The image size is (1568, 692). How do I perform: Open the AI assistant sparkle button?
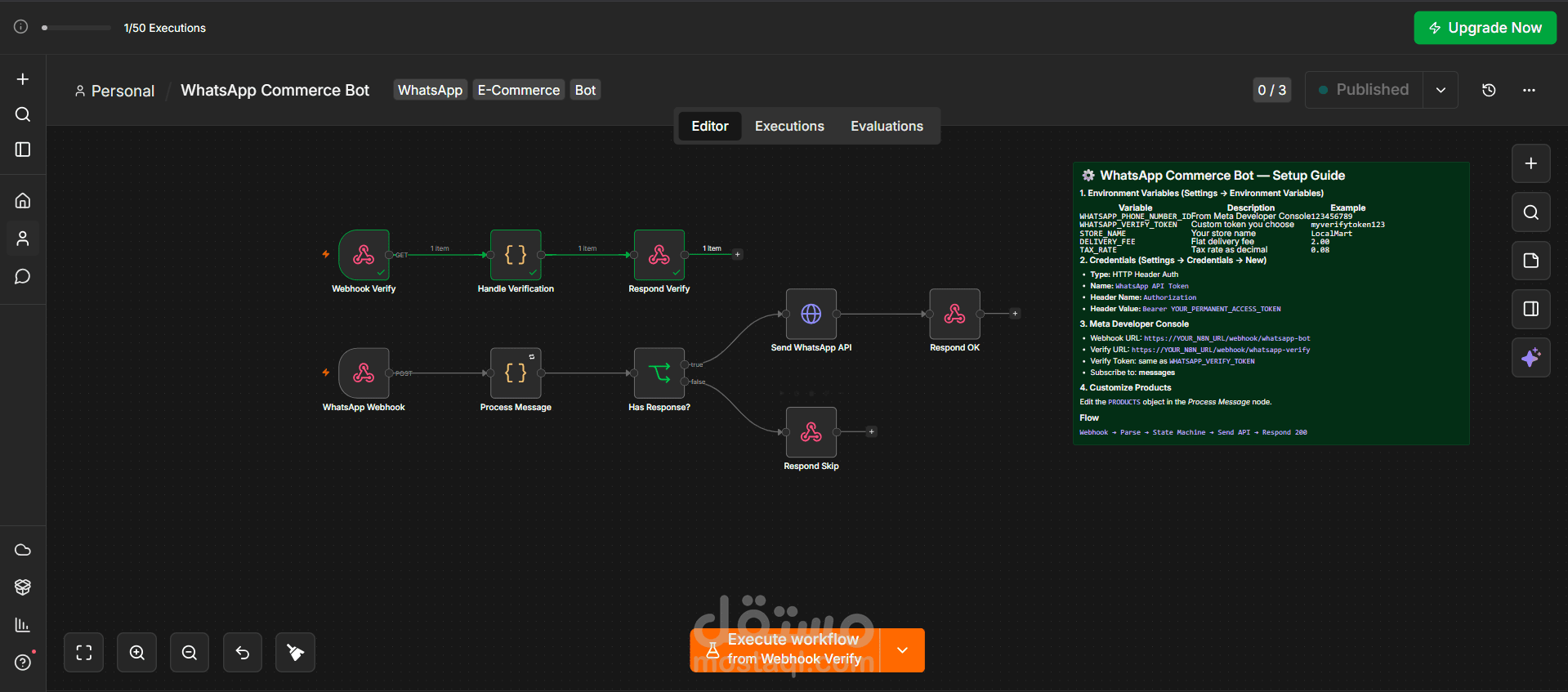click(x=1531, y=357)
